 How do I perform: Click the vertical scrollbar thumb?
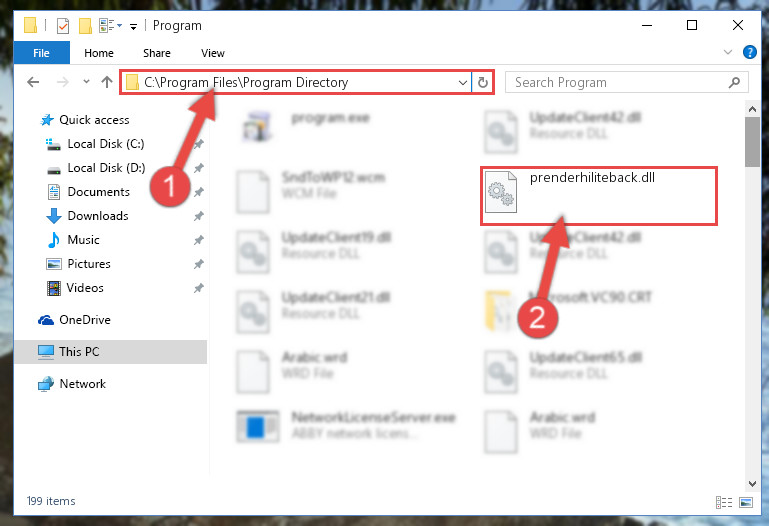[752, 142]
